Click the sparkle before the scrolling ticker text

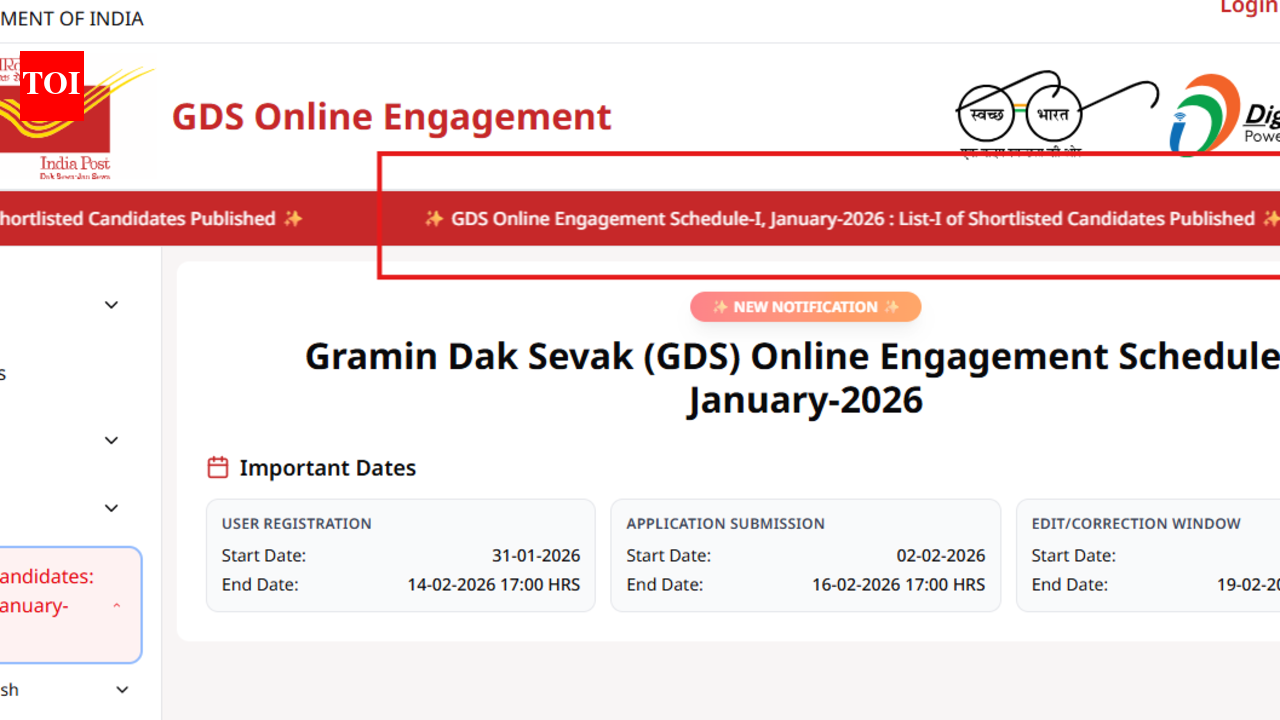(434, 218)
